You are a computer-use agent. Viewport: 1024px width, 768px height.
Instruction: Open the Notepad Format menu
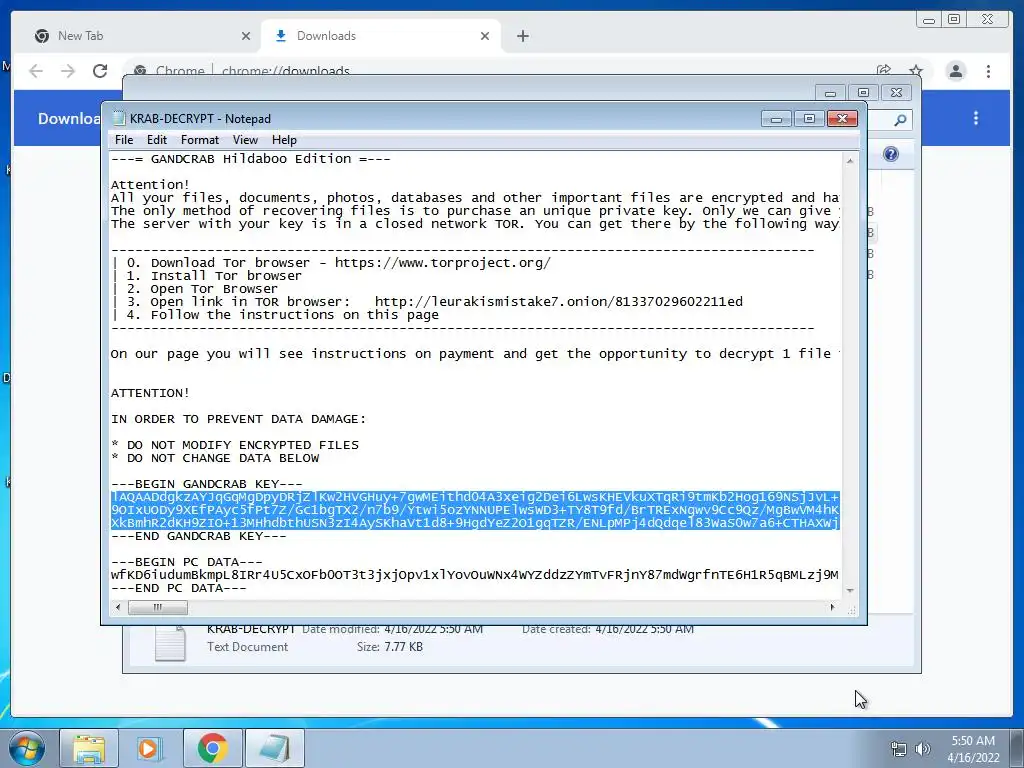click(199, 140)
